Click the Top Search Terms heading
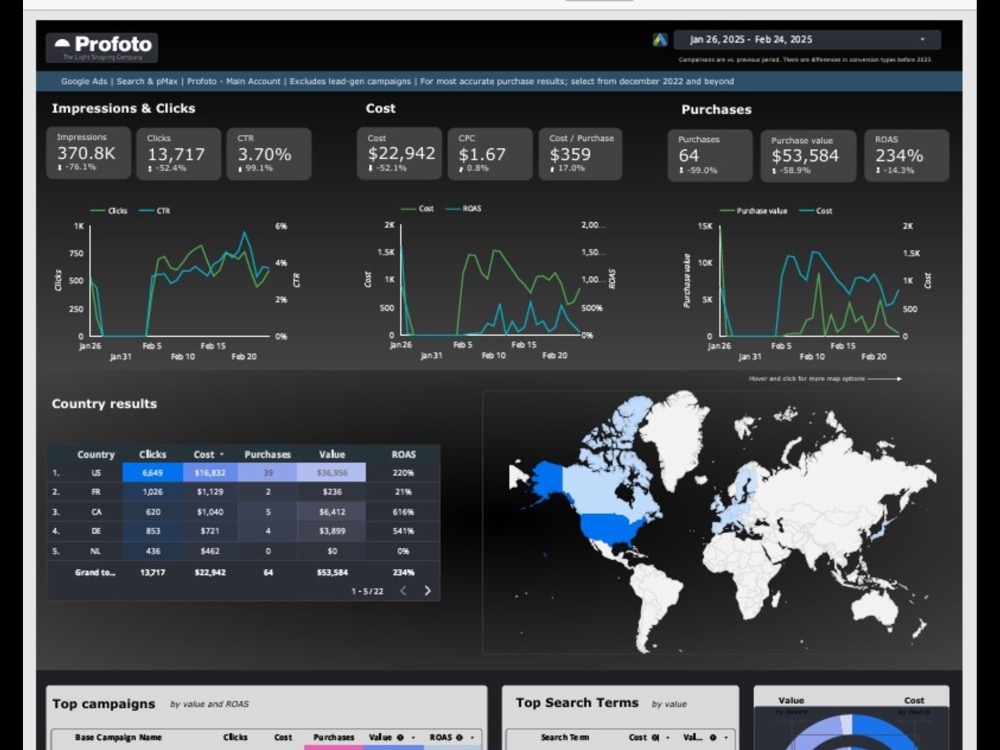This screenshot has width=1000, height=750. pos(577,702)
